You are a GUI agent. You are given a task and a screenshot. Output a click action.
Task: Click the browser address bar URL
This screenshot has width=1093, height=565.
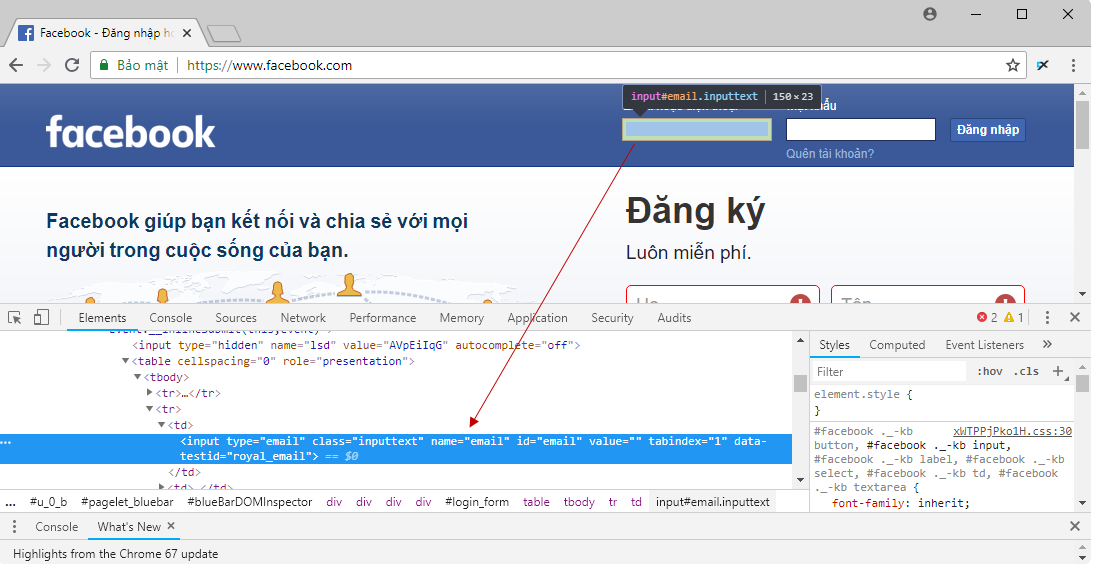(269, 65)
